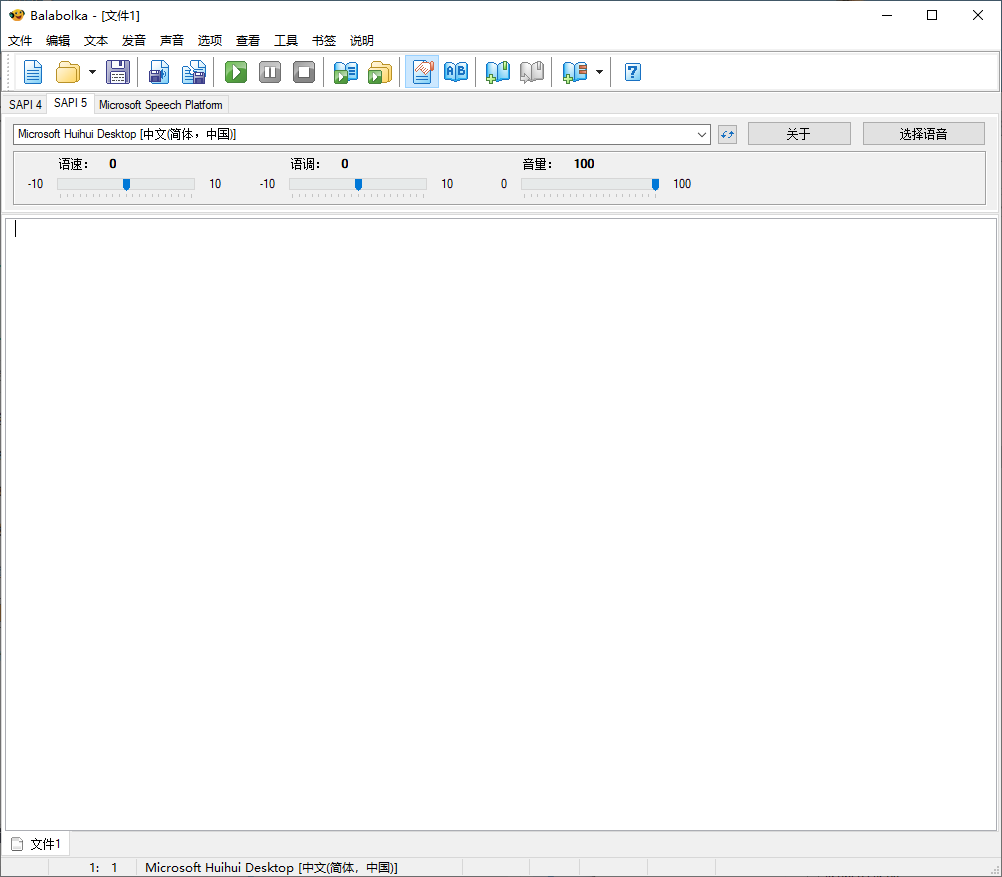The image size is (1002, 877).
Task: Select the 文件1 tab at the bottom
Action: [x=42, y=843]
